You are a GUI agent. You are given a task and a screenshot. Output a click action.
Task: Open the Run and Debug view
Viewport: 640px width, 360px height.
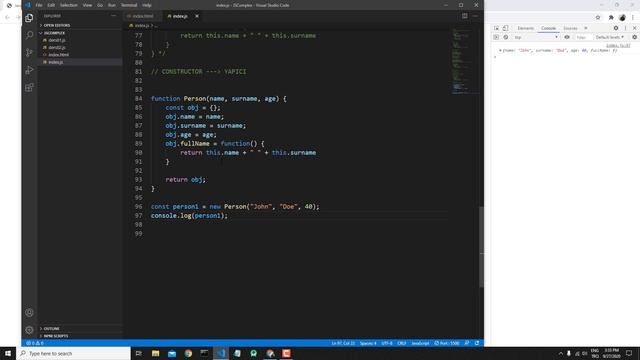(29, 70)
